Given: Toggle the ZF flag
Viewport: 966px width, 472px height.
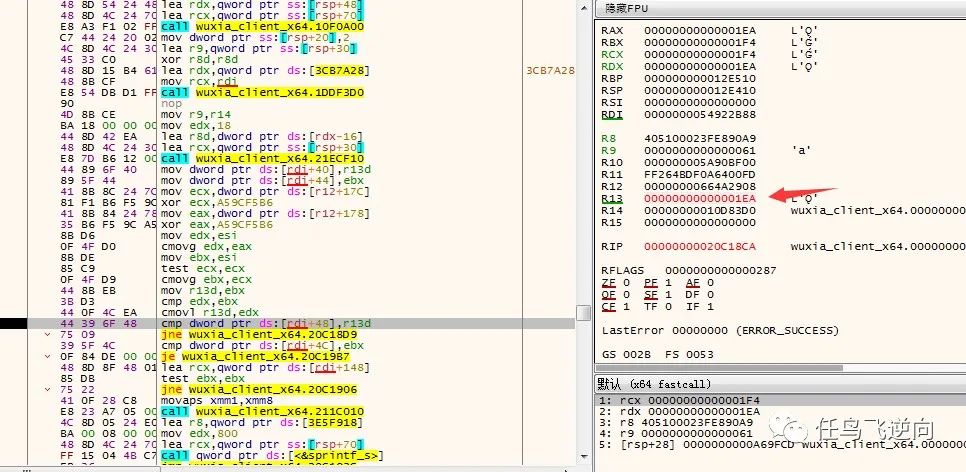Looking at the screenshot, I should point(611,283).
